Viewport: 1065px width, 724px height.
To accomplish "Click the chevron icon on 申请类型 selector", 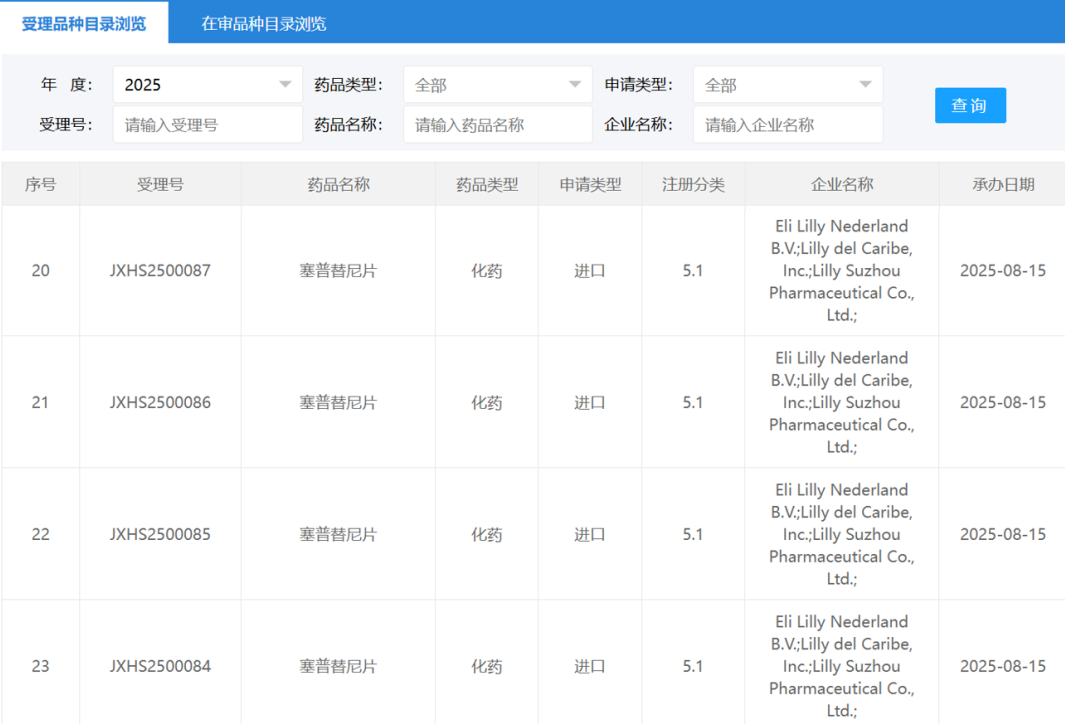I will tap(867, 85).
